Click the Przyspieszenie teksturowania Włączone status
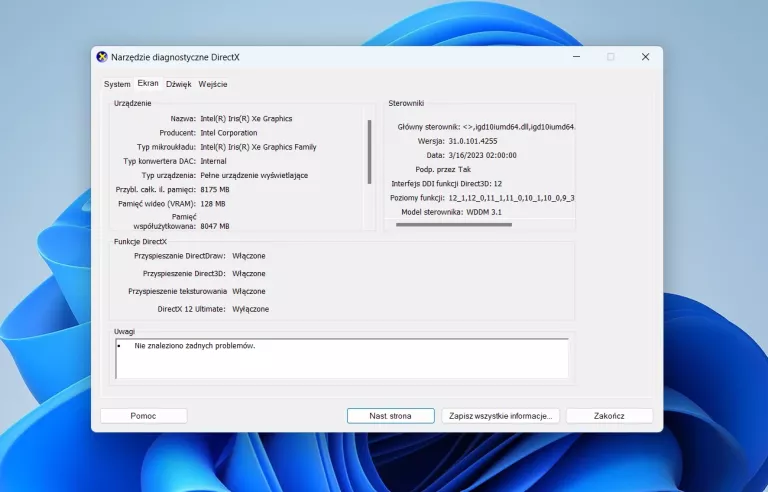The image size is (768, 492). pos(249,291)
